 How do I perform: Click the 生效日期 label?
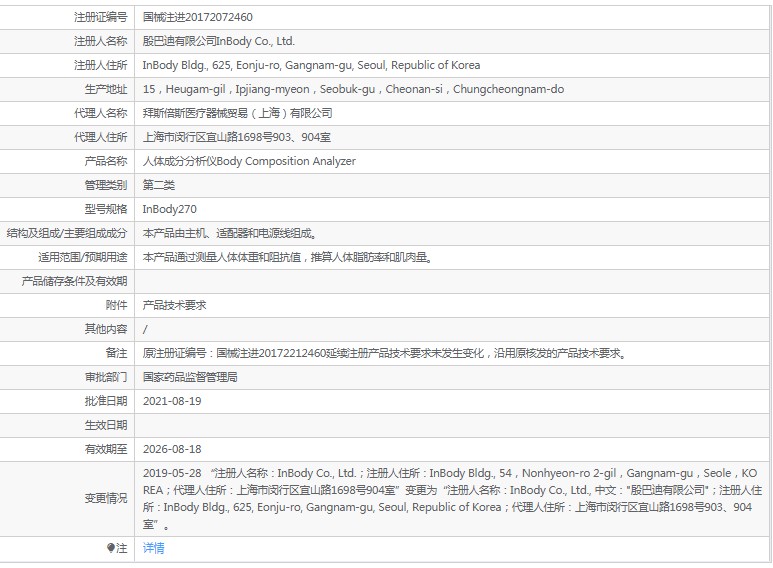pyautogui.click(x=106, y=425)
